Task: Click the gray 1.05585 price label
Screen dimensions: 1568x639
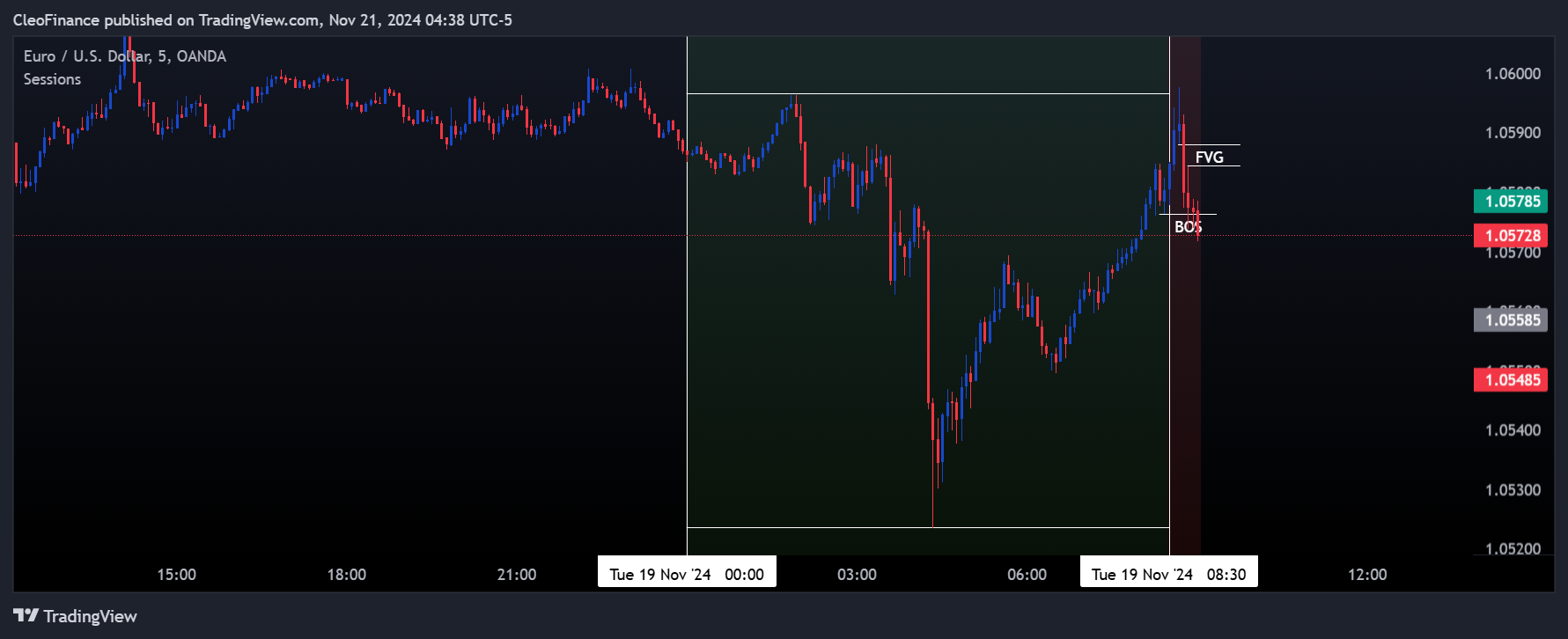Action: [1511, 319]
